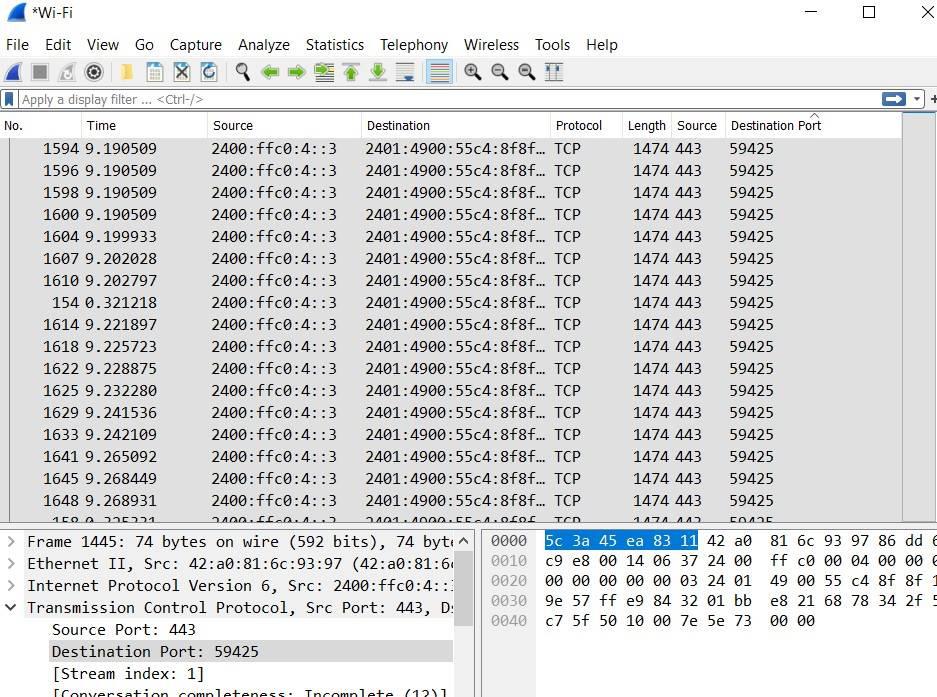The image size is (937, 697).
Task: Restart the current capture
Action: tap(67, 72)
